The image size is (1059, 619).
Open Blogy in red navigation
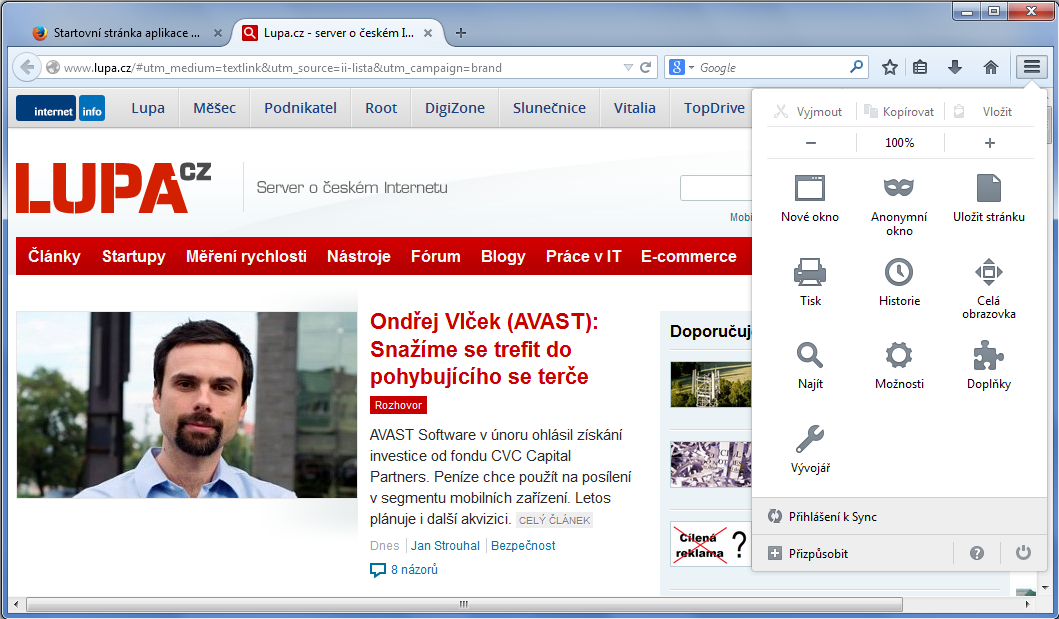[x=503, y=257]
